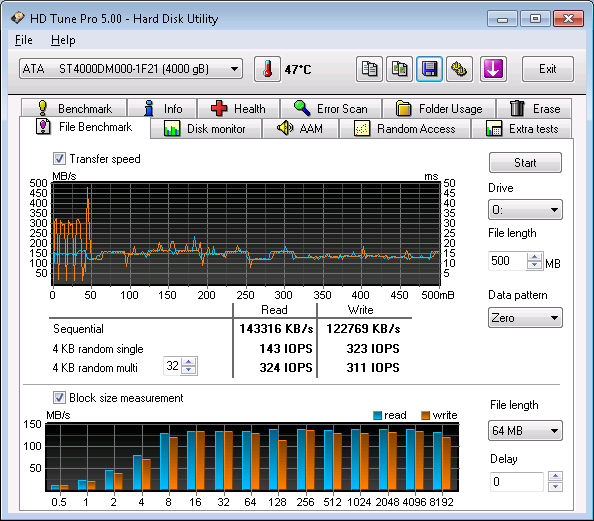Screen dimensions: 594x521
Task: Click the 311 IOPS write value
Action: point(373,367)
